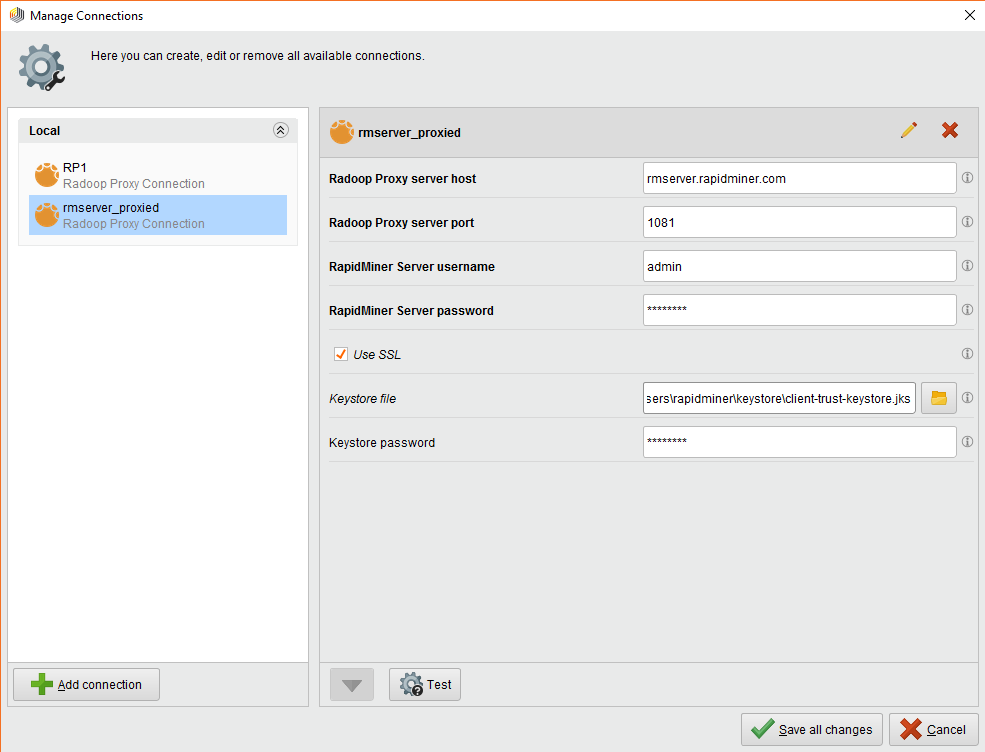Viewport: 985px width, 752px height.
Task: Click info icon next to Keystore password
Action: tap(967, 442)
